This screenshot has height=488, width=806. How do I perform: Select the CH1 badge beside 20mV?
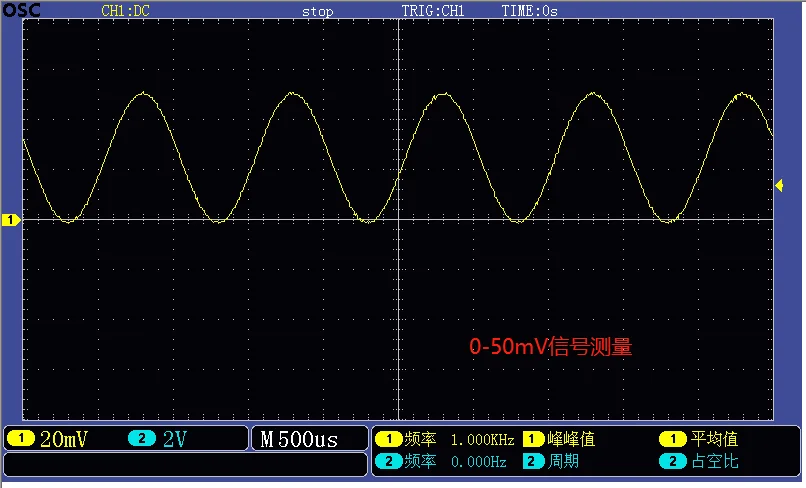point(21,439)
